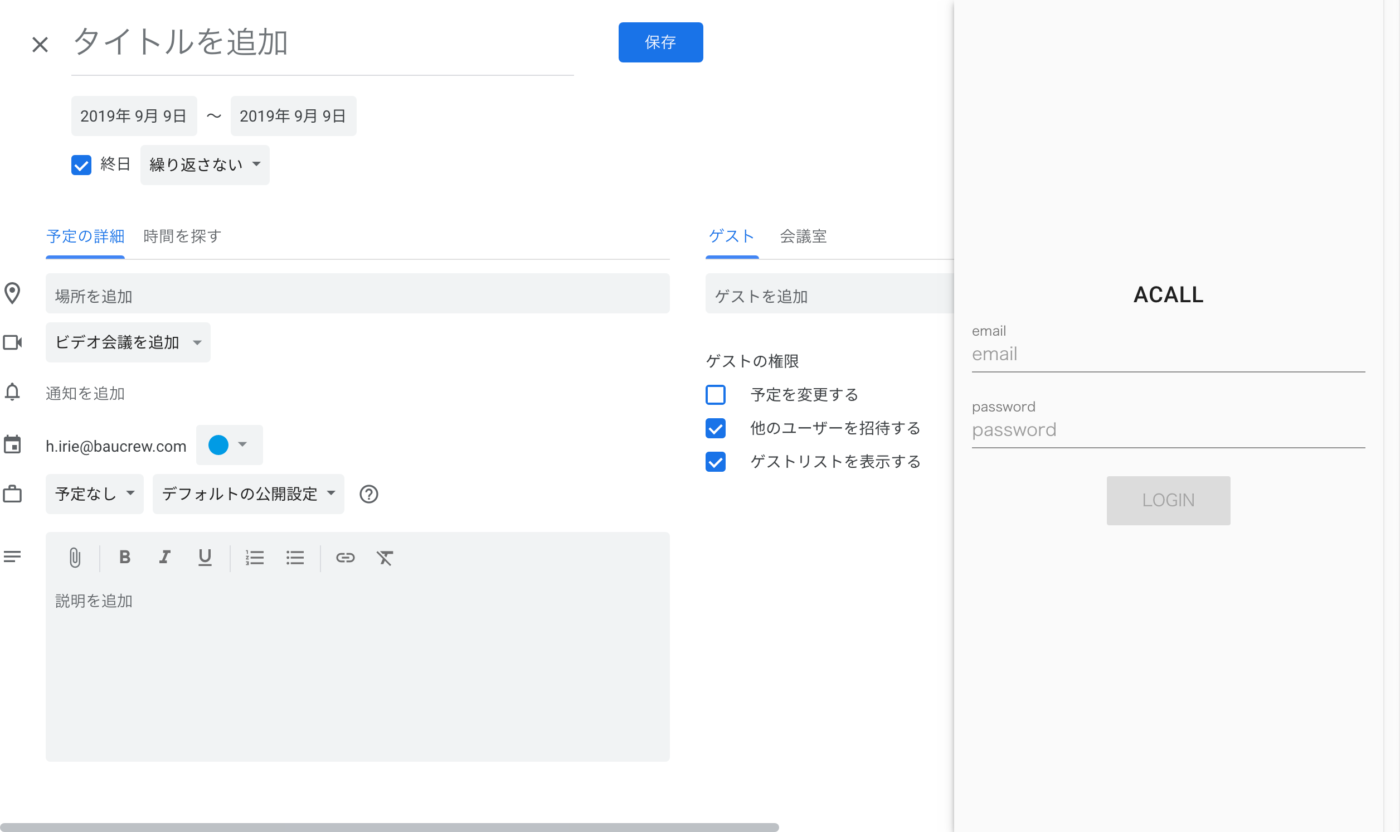Toggle bold formatting in description toolbar

tap(125, 558)
